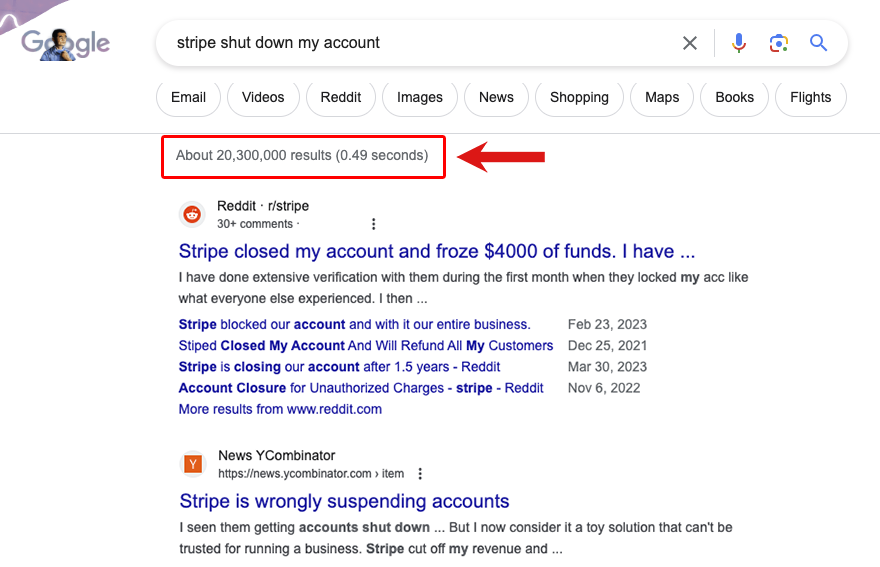Click the YCombinator Y favicon
880x567 pixels.
click(193, 464)
